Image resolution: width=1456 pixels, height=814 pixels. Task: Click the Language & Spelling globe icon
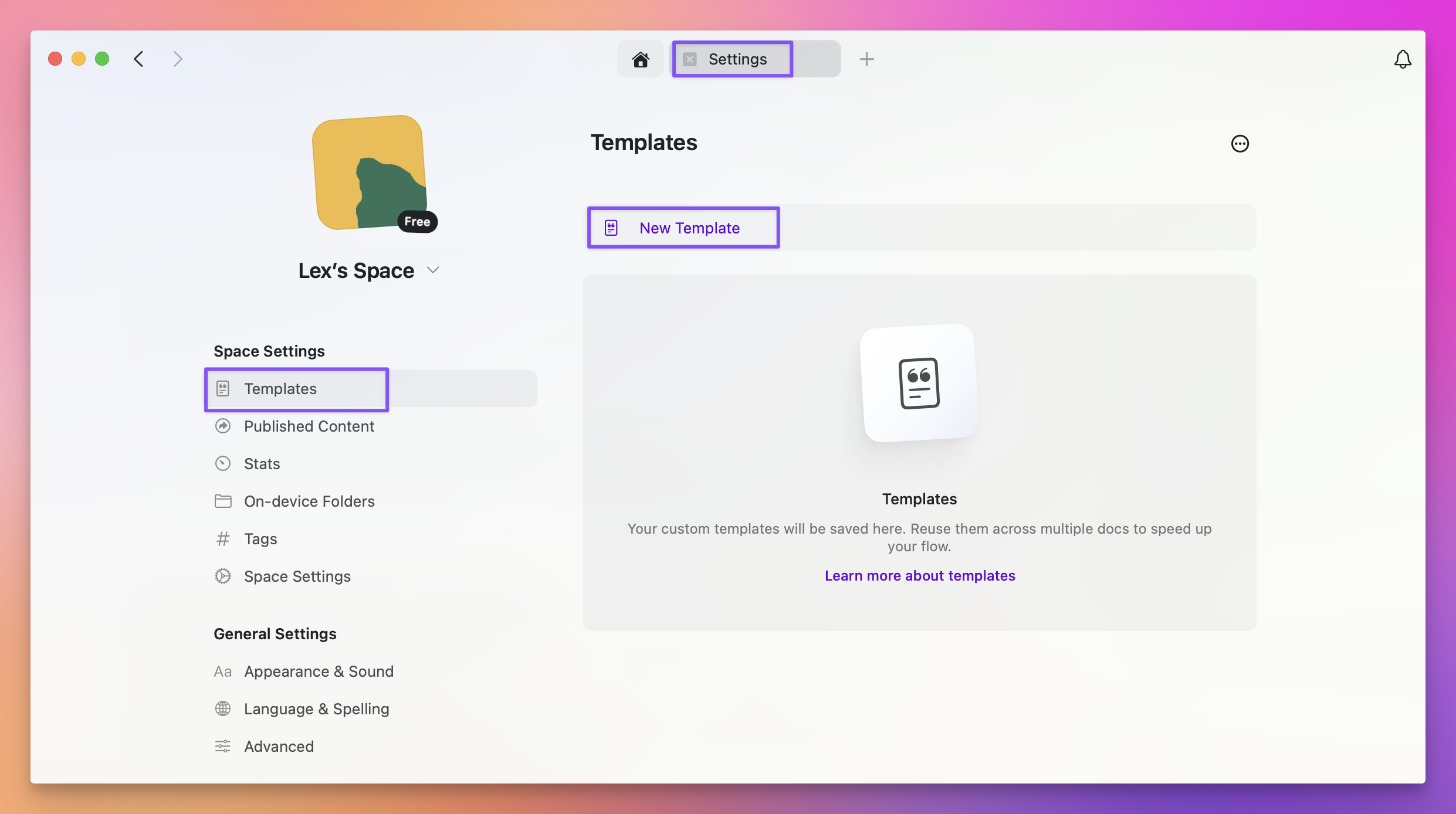(224, 708)
